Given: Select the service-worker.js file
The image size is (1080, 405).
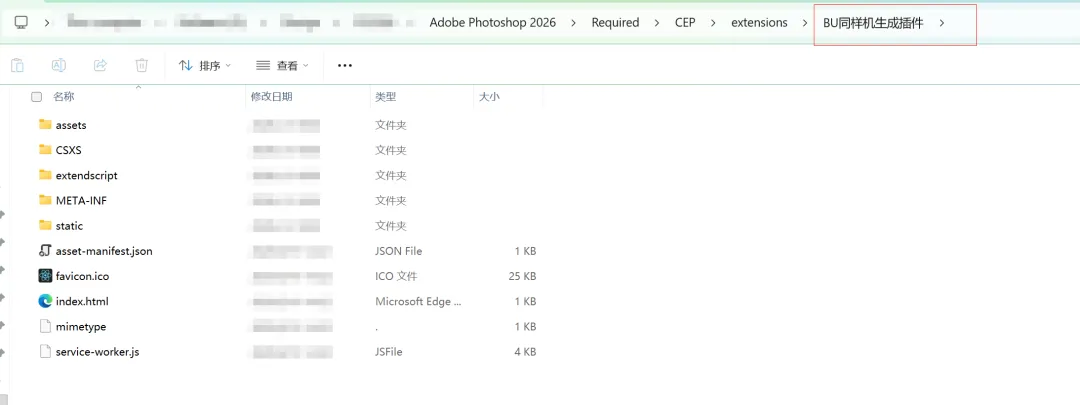Looking at the screenshot, I should pyautogui.click(x=97, y=352).
